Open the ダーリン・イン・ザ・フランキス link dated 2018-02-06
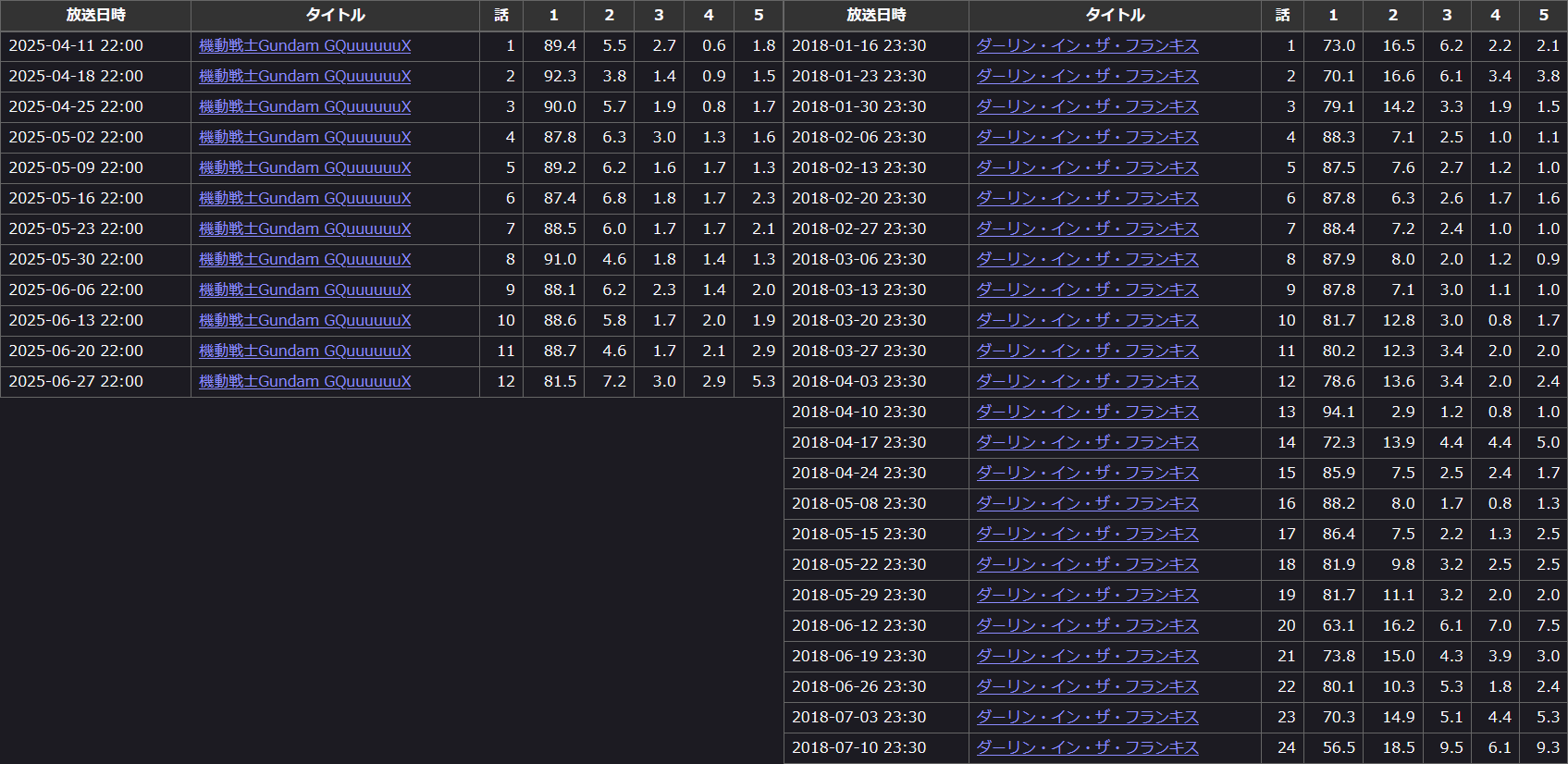1568x764 pixels. (1087, 137)
